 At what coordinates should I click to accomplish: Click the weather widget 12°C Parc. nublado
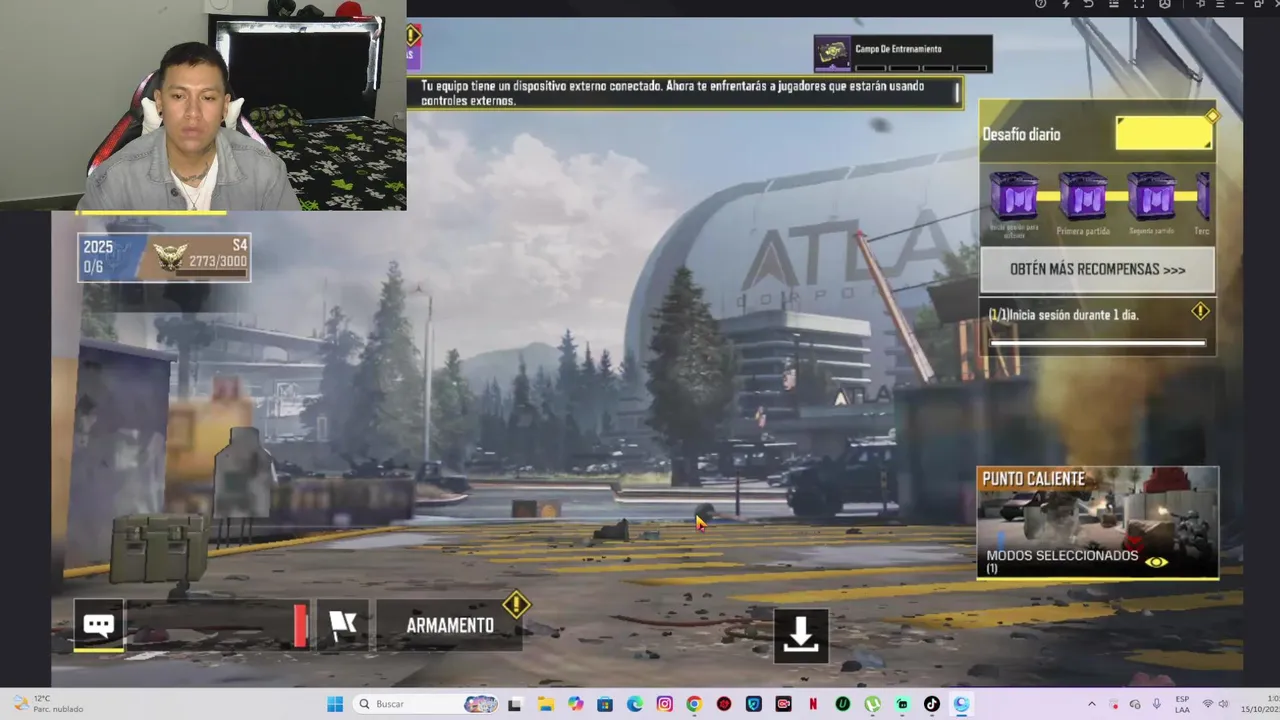[x=48, y=704]
